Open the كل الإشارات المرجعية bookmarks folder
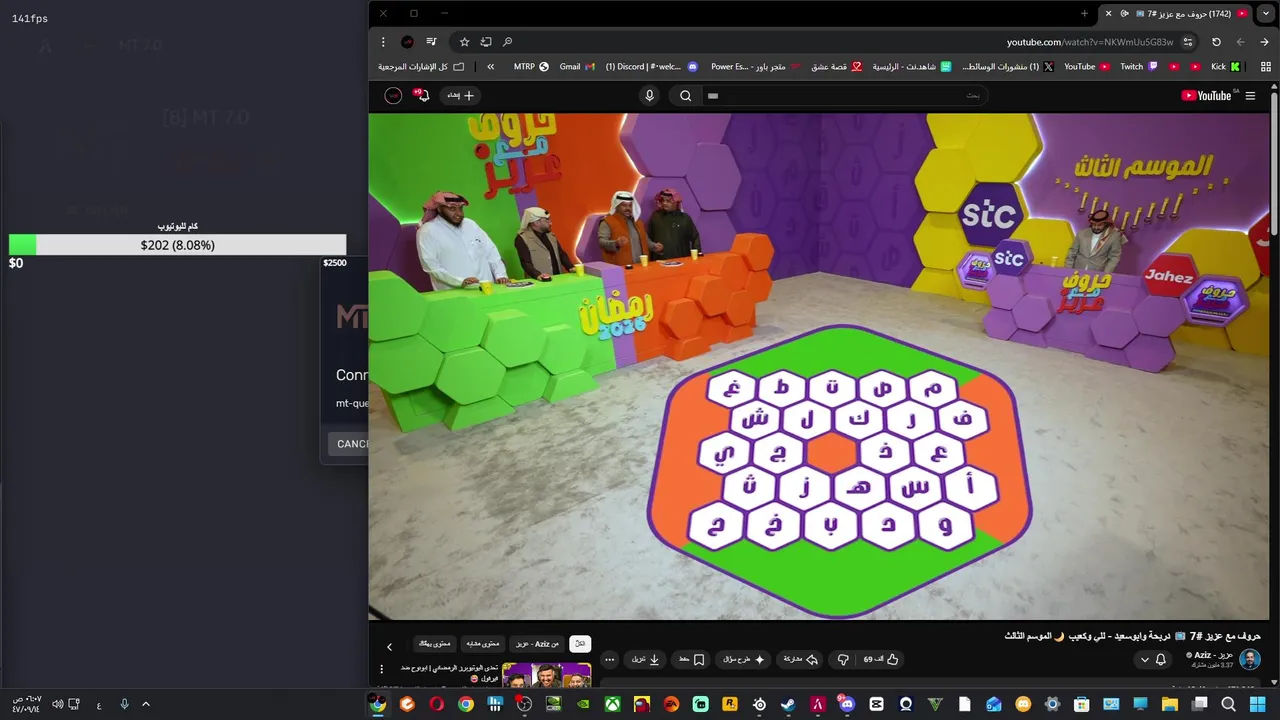 coord(421,67)
